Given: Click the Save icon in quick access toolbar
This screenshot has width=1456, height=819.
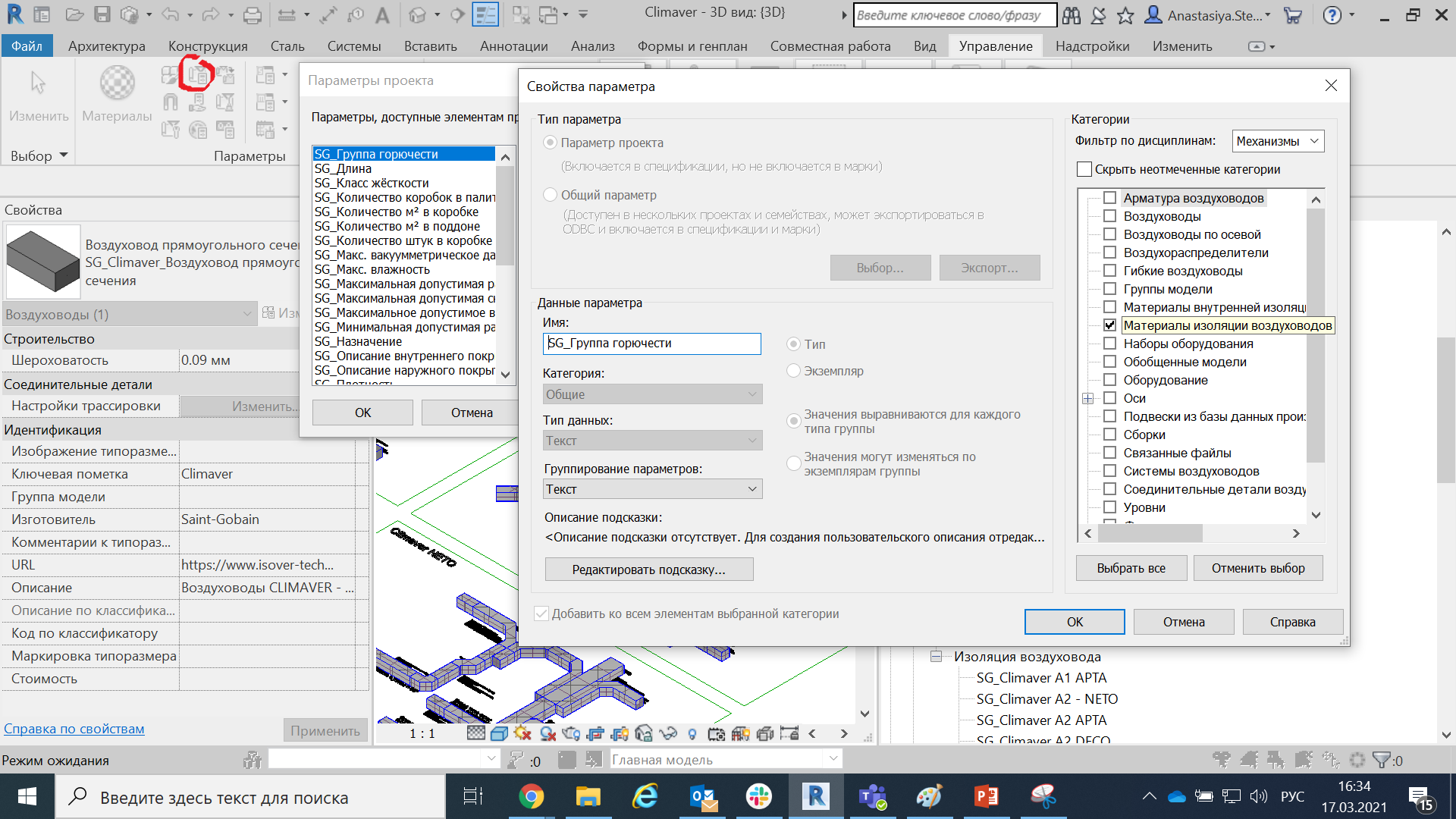Looking at the screenshot, I should pos(102,14).
